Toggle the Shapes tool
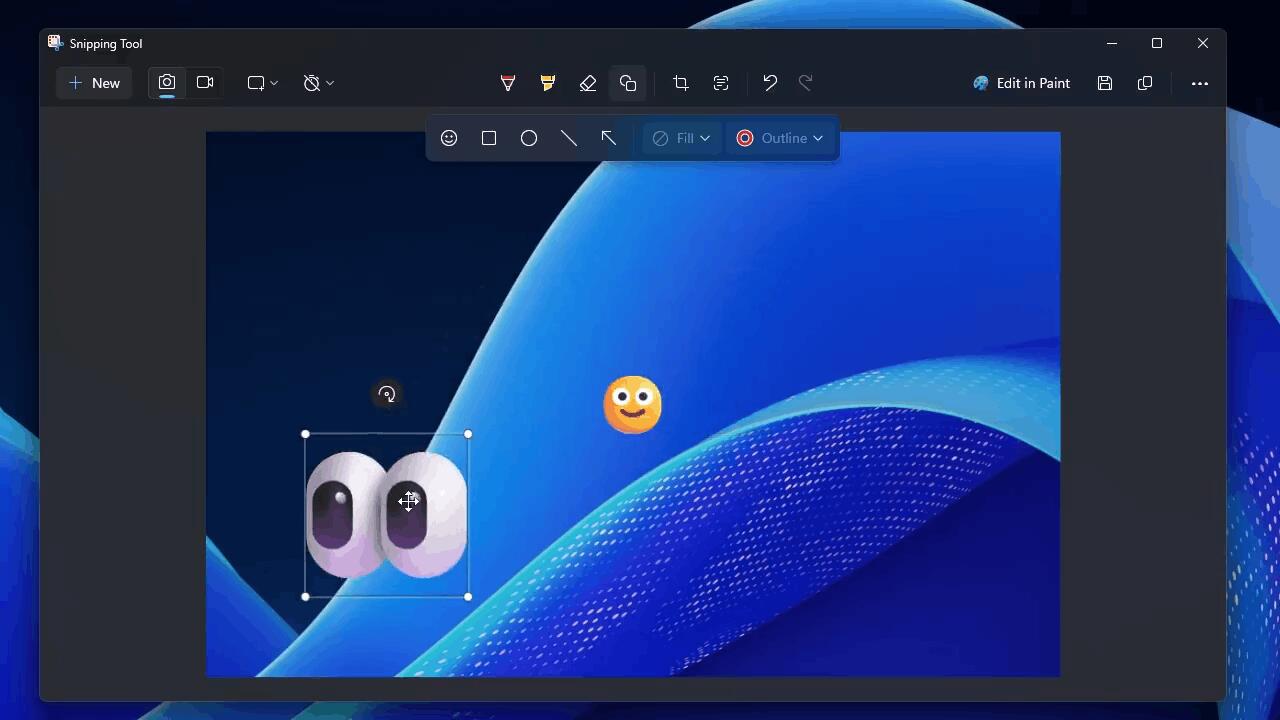This screenshot has height=720, width=1280. (x=628, y=83)
